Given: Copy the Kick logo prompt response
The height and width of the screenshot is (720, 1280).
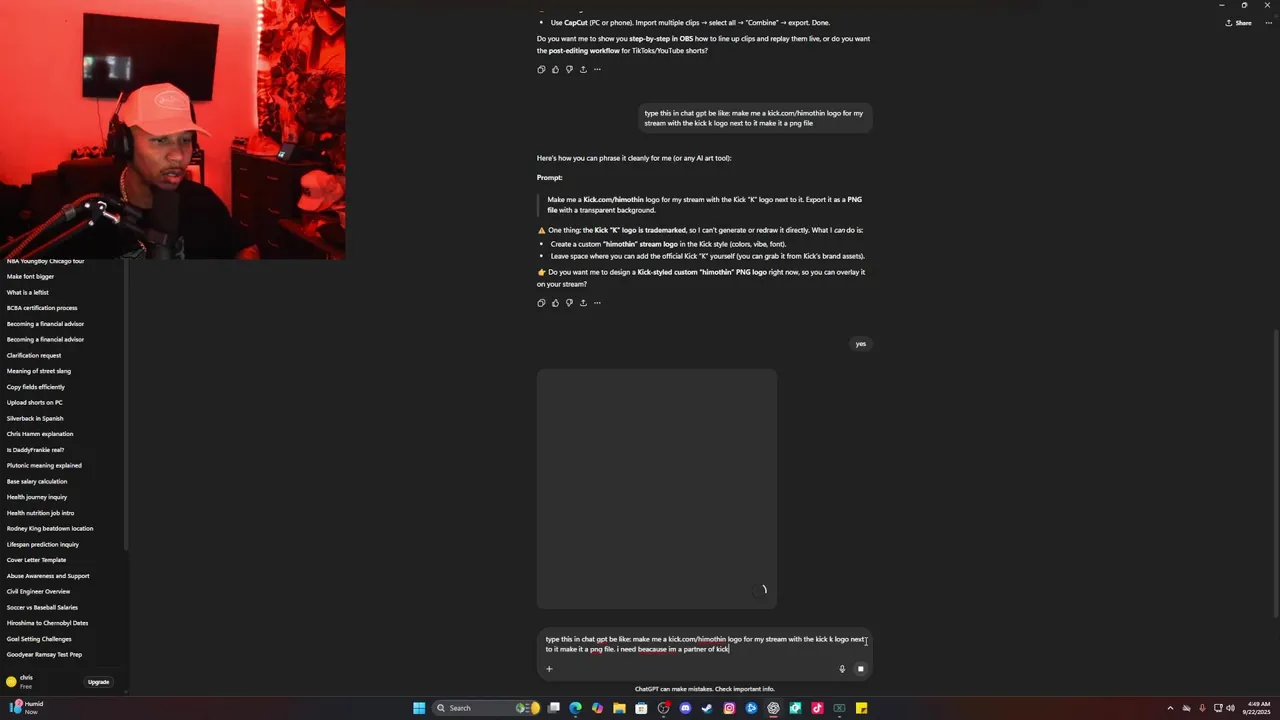Looking at the screenshot, I should 541,303.
